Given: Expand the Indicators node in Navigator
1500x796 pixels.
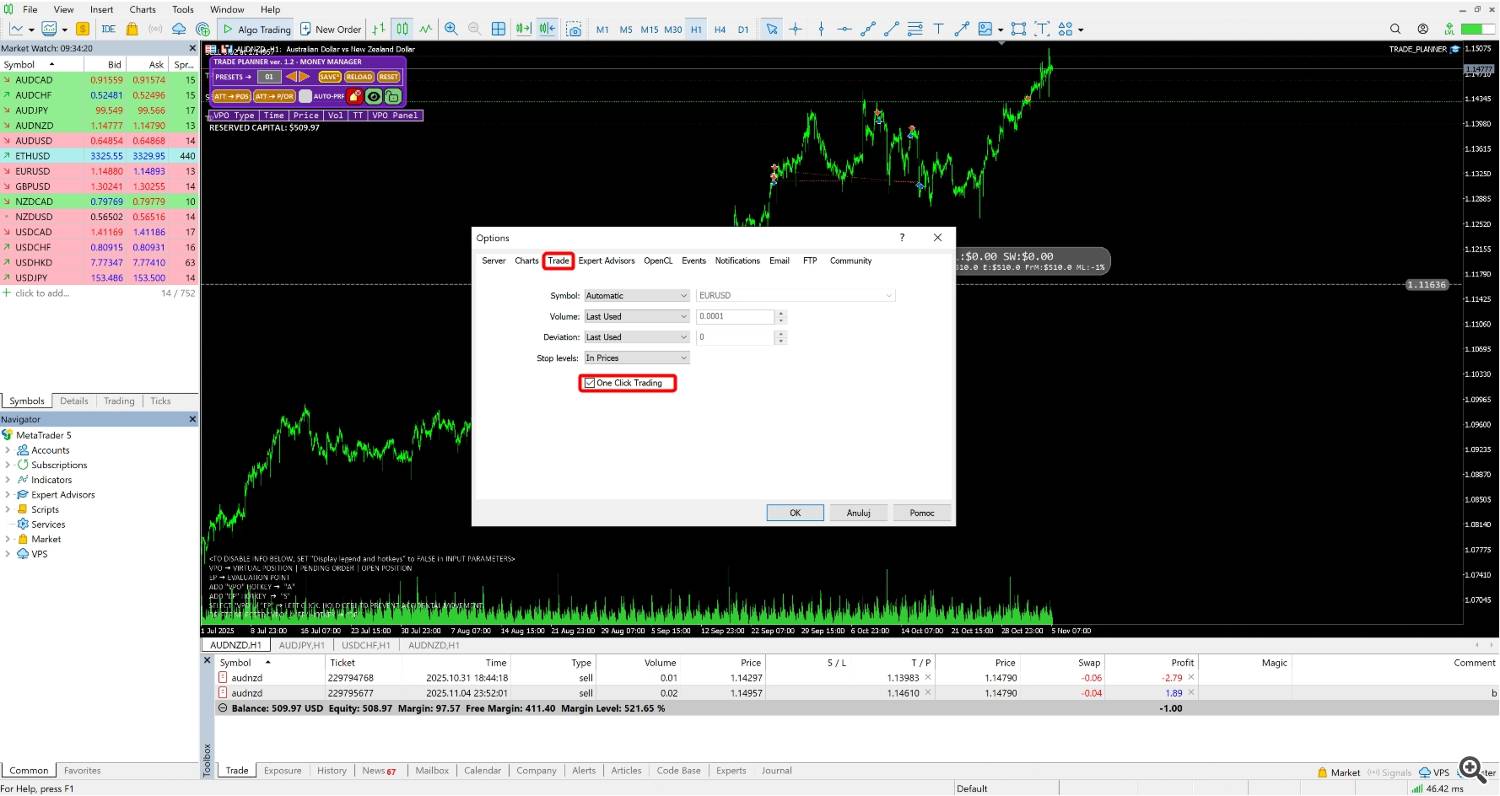Looking at the screenshot, I should click(8, 480).
